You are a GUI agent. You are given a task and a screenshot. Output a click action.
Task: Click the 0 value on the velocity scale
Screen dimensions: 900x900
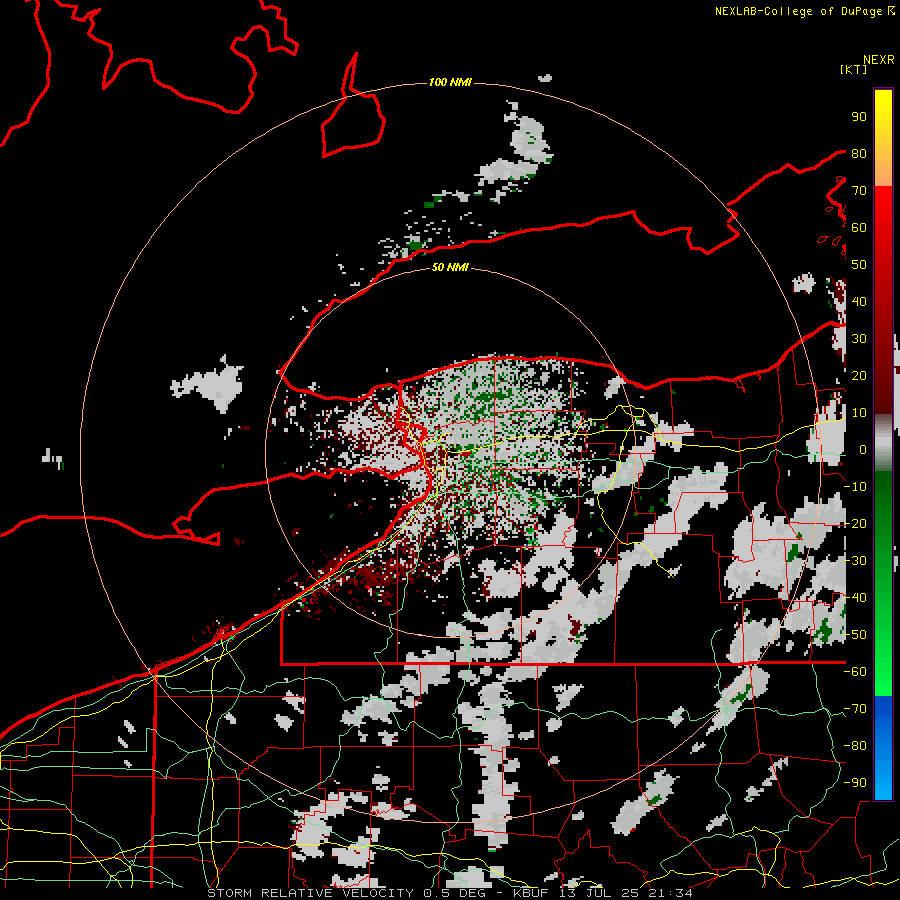click(x=862, y=449)
